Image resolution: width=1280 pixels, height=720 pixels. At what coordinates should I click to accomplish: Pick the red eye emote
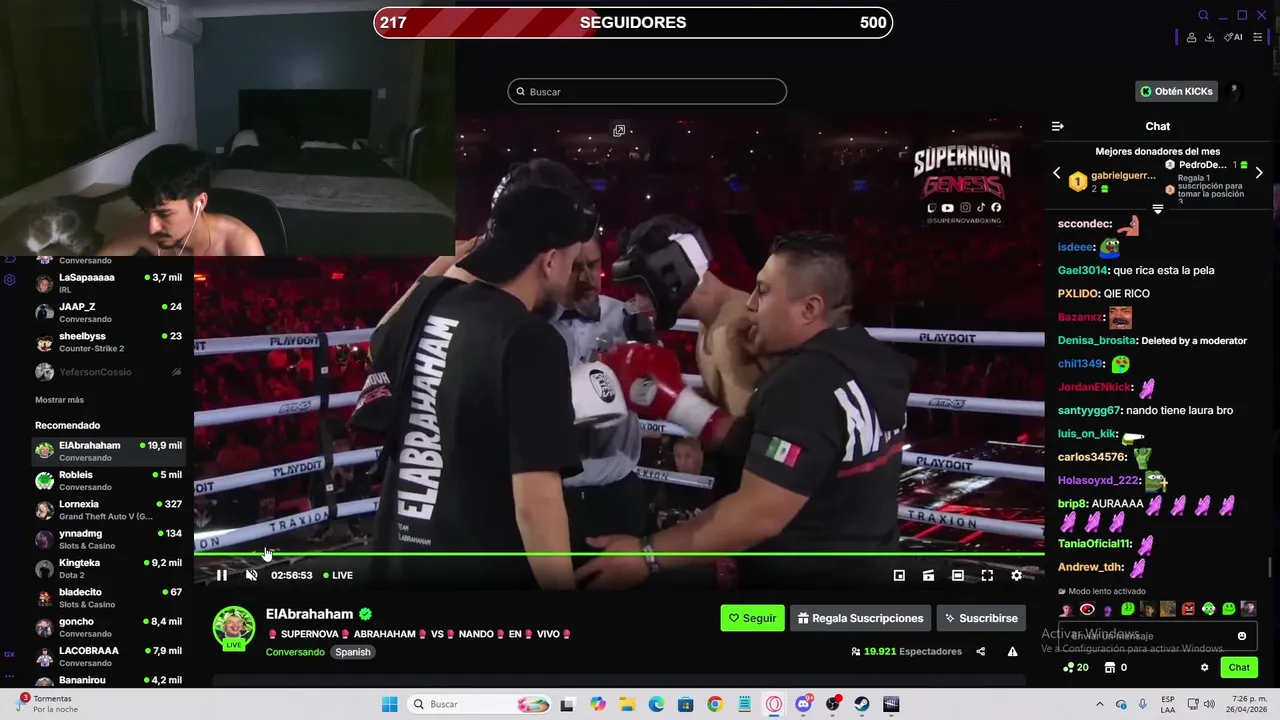pyautogui.click(x=1087, y=609)
